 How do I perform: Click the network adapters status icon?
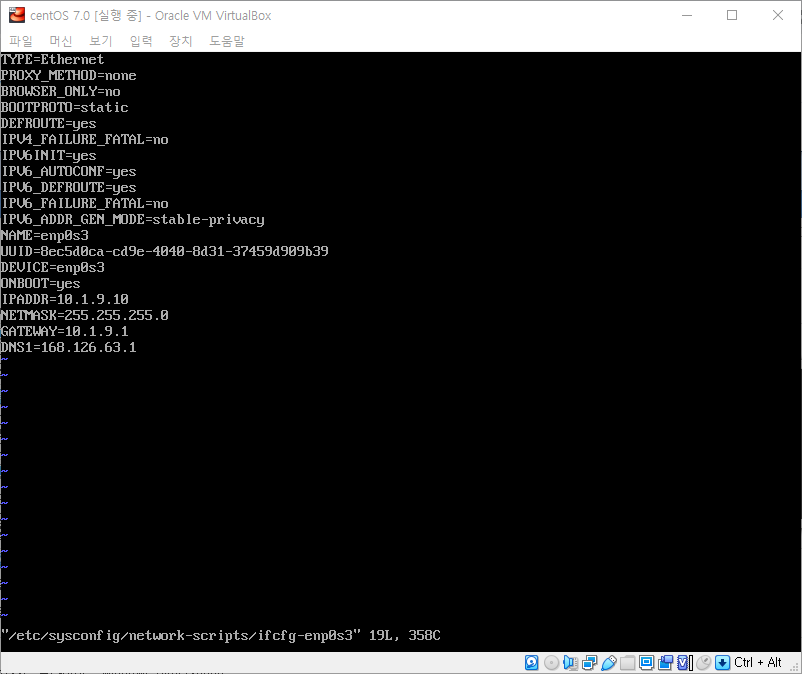[589, 663]
